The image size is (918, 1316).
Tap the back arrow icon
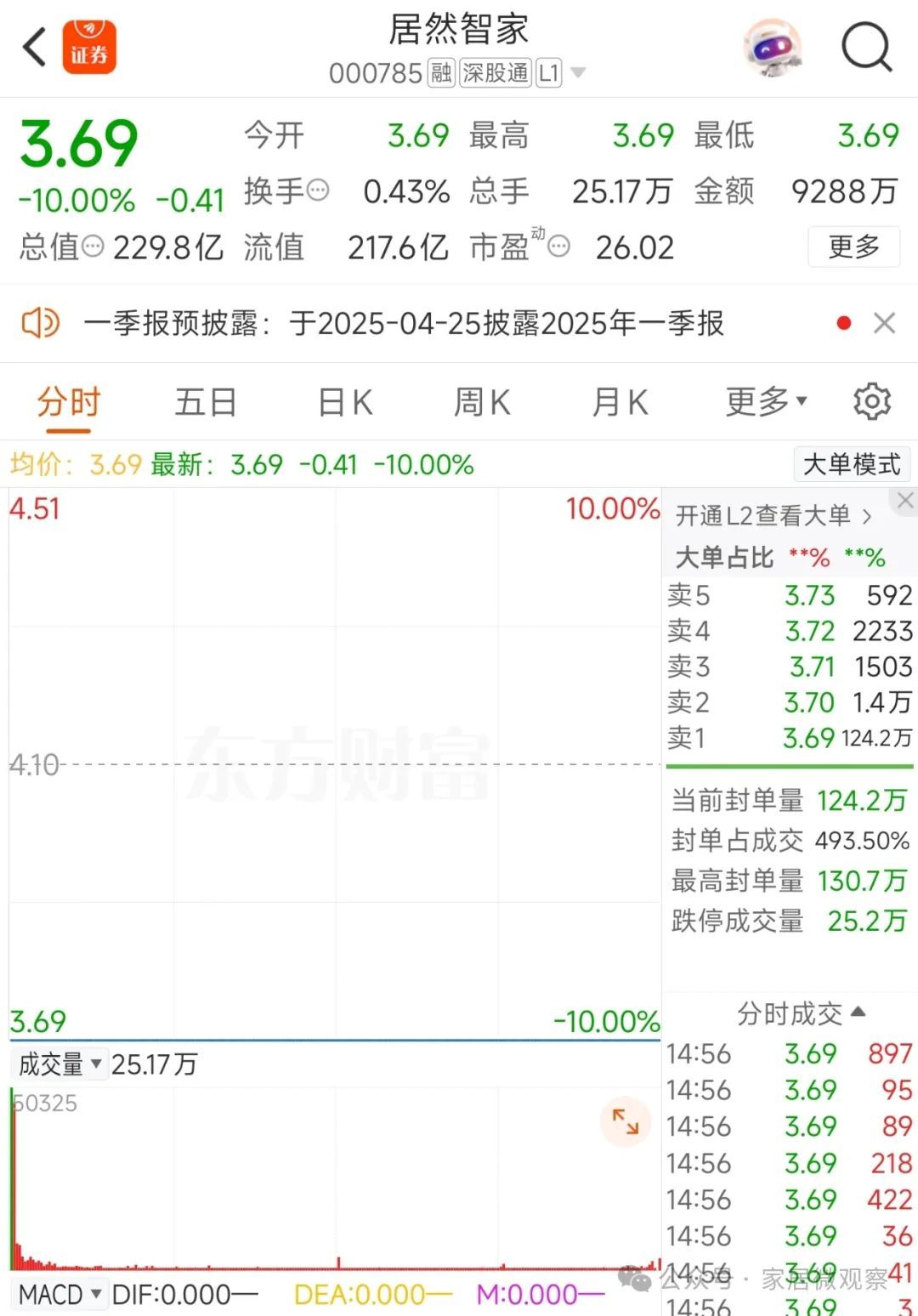(34, 47)
